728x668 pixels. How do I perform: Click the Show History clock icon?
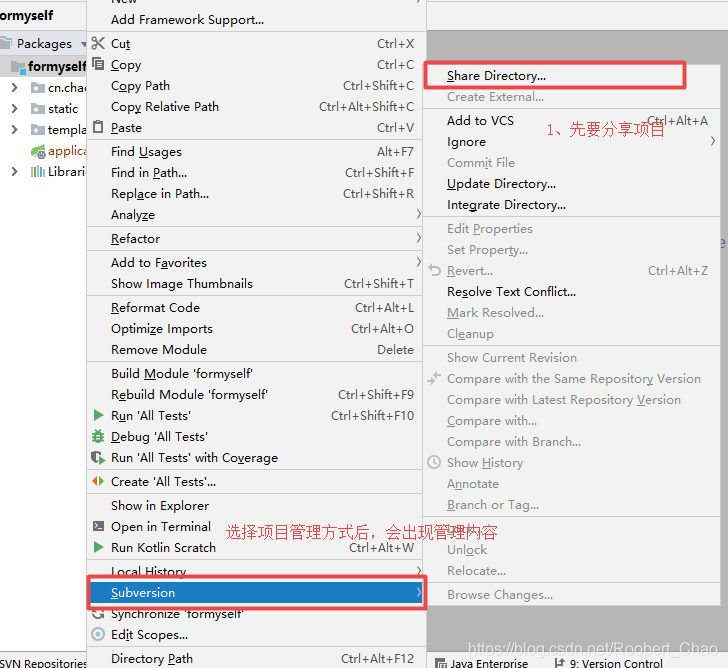click(x=434, y=462)
